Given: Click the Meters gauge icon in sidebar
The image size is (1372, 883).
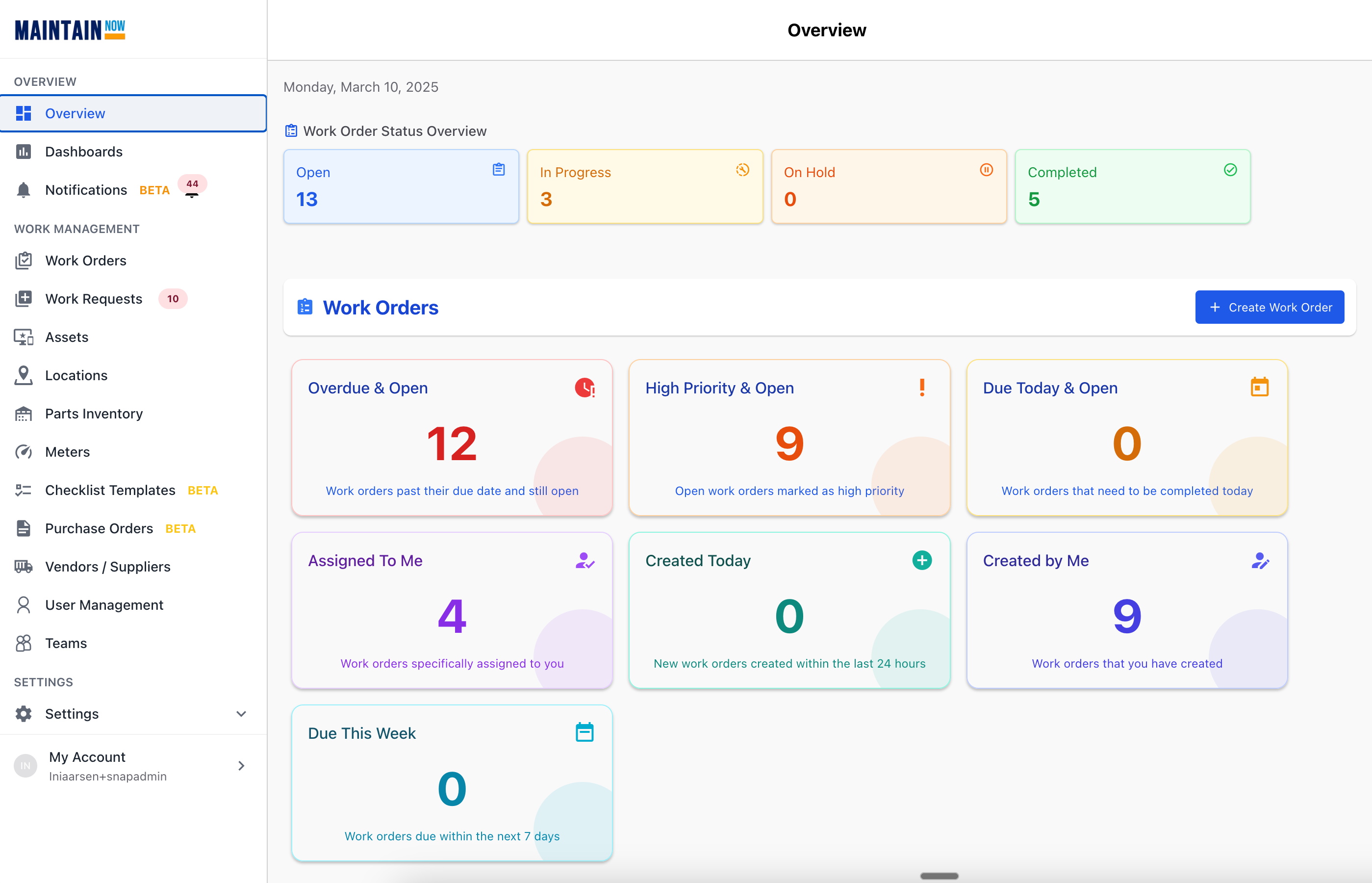Looking at the screenshot, I should tap(24, 452).
